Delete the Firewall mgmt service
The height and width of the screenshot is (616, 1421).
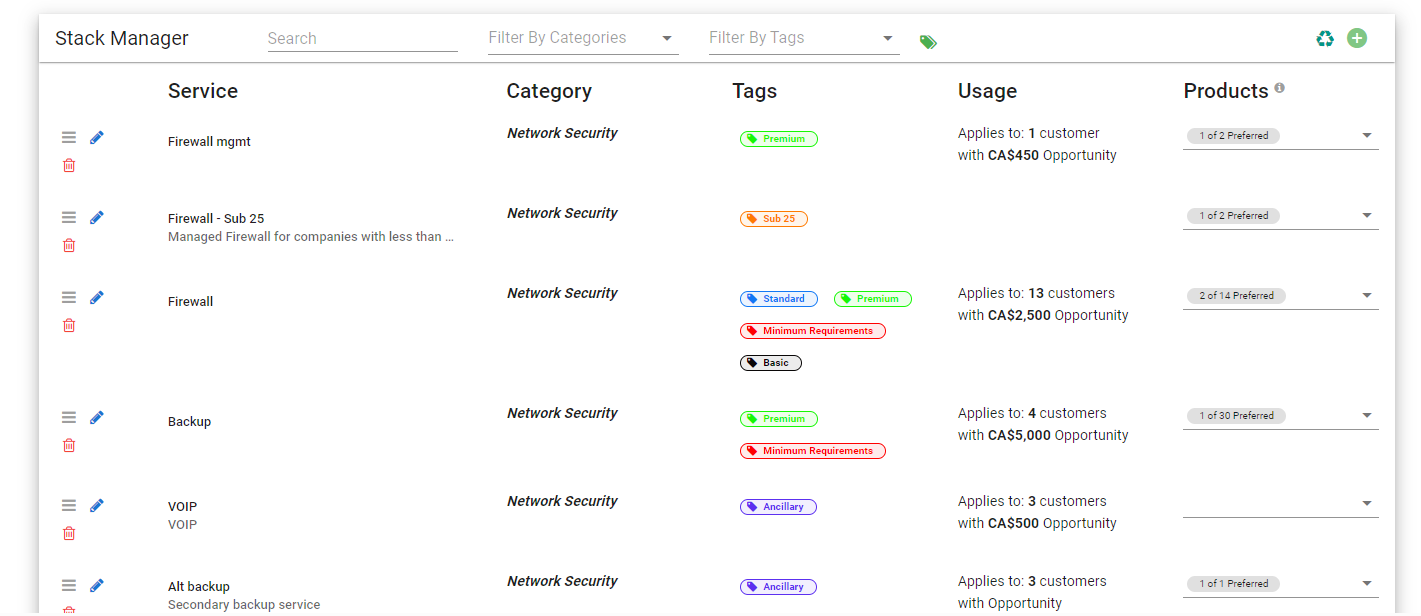coord(69,165)
